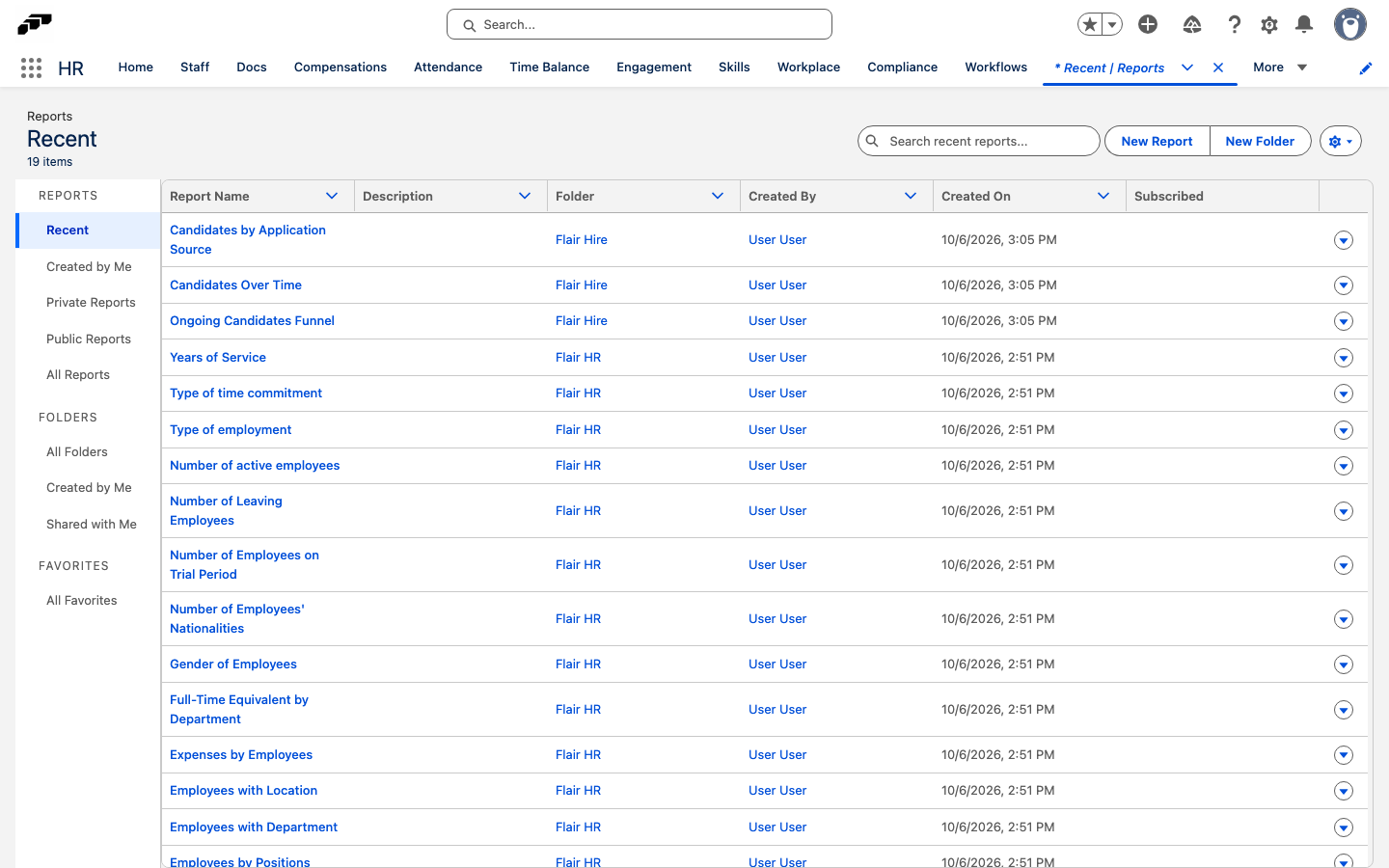Click the flair logo in the header
The image size is (1389, 868).
pyautogui.click(x=35, y=24)
